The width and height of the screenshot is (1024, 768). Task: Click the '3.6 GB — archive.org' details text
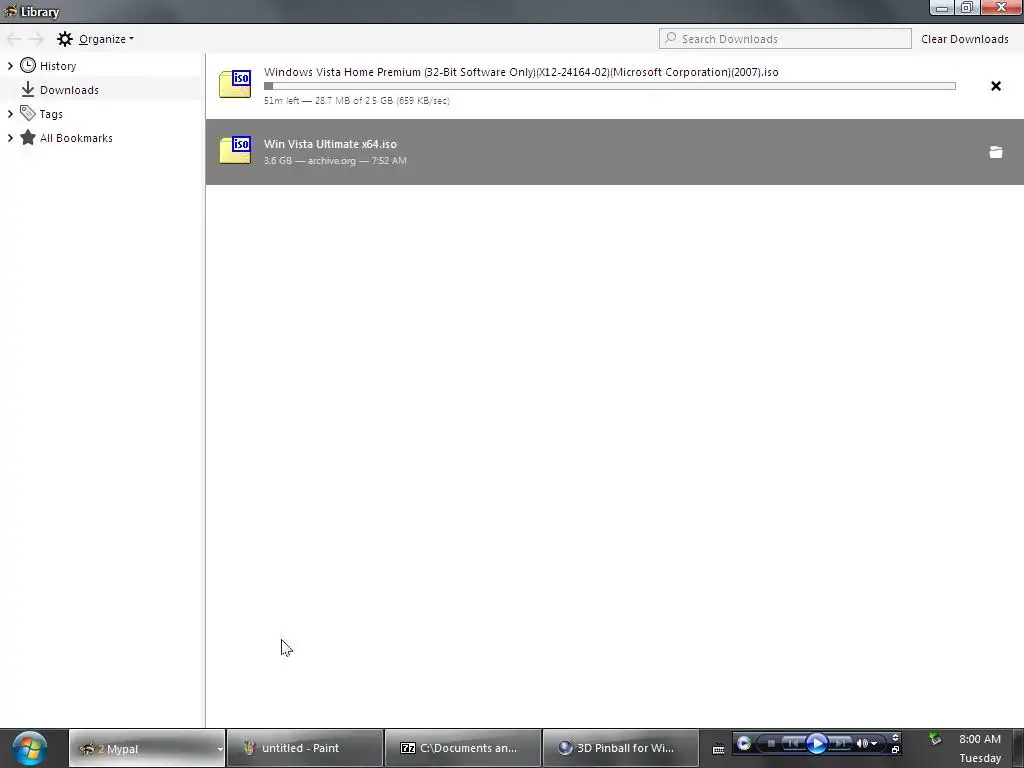(x=335, y=161)
